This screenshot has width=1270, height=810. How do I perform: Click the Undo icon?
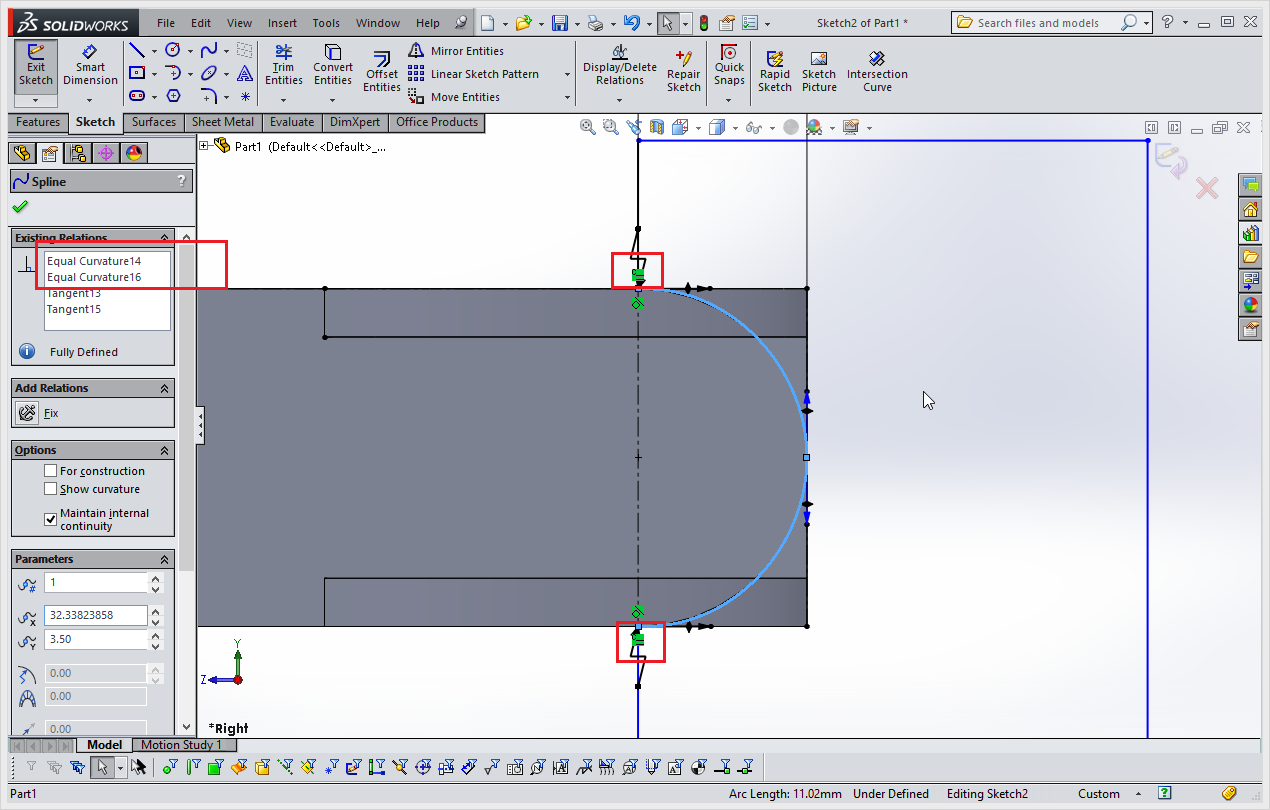630,23
